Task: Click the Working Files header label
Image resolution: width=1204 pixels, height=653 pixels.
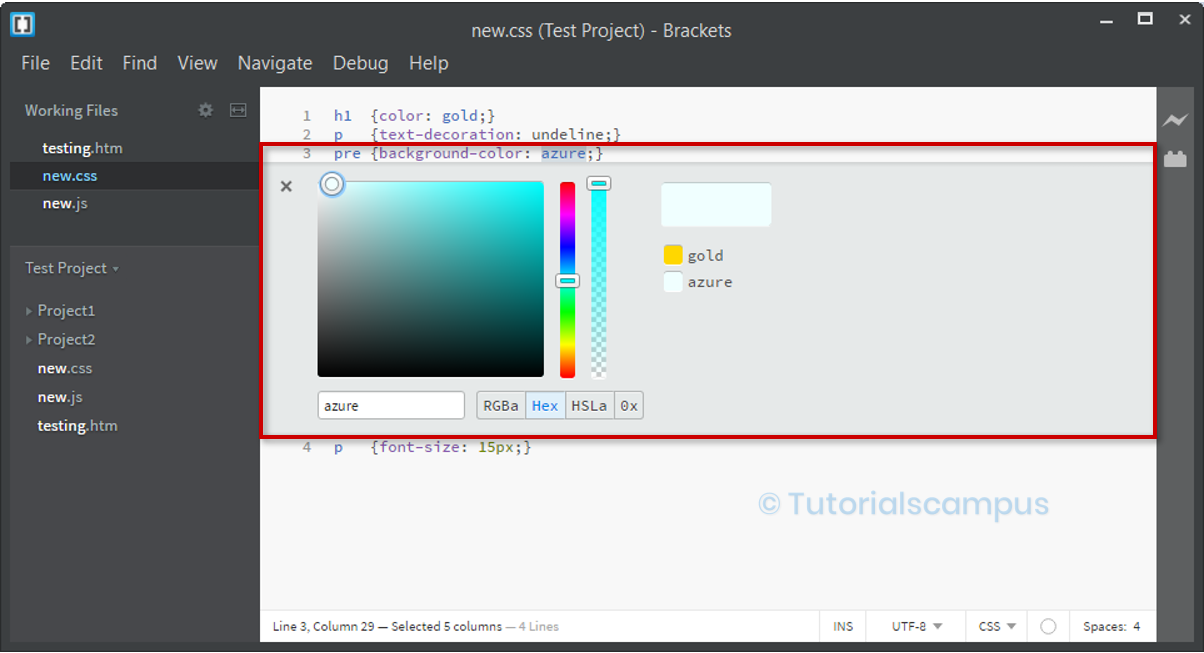Action: tap(71, 110)
